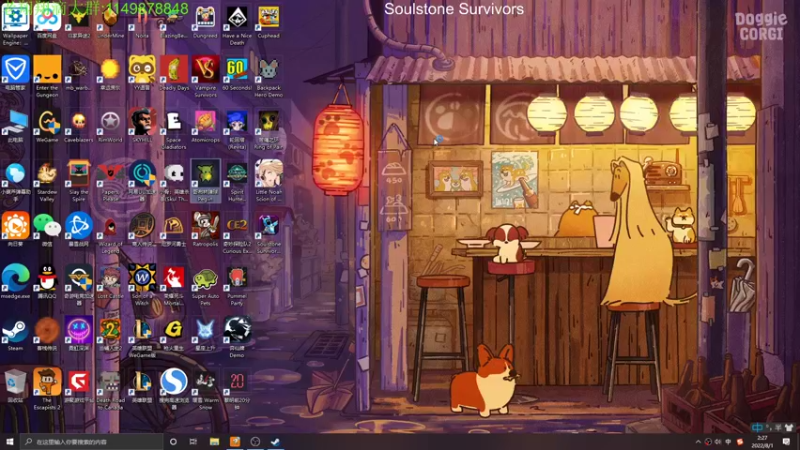Open File Explorer from taskbar
The height and width of the screenshot is (450, 800).
tap(214, 442)
